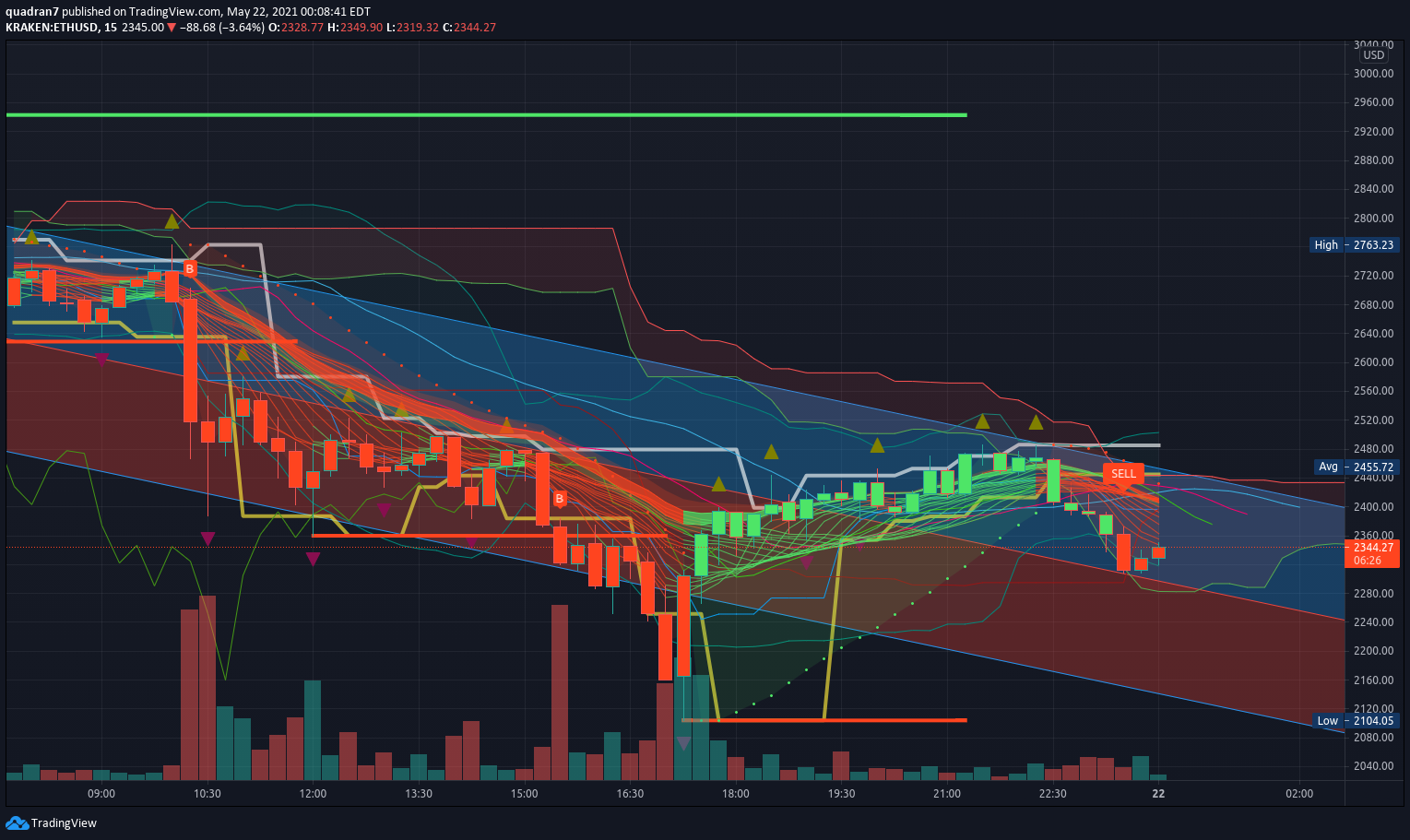
Task: Click the 3000.00 price axis label
Action: [x=1374, y=74]
